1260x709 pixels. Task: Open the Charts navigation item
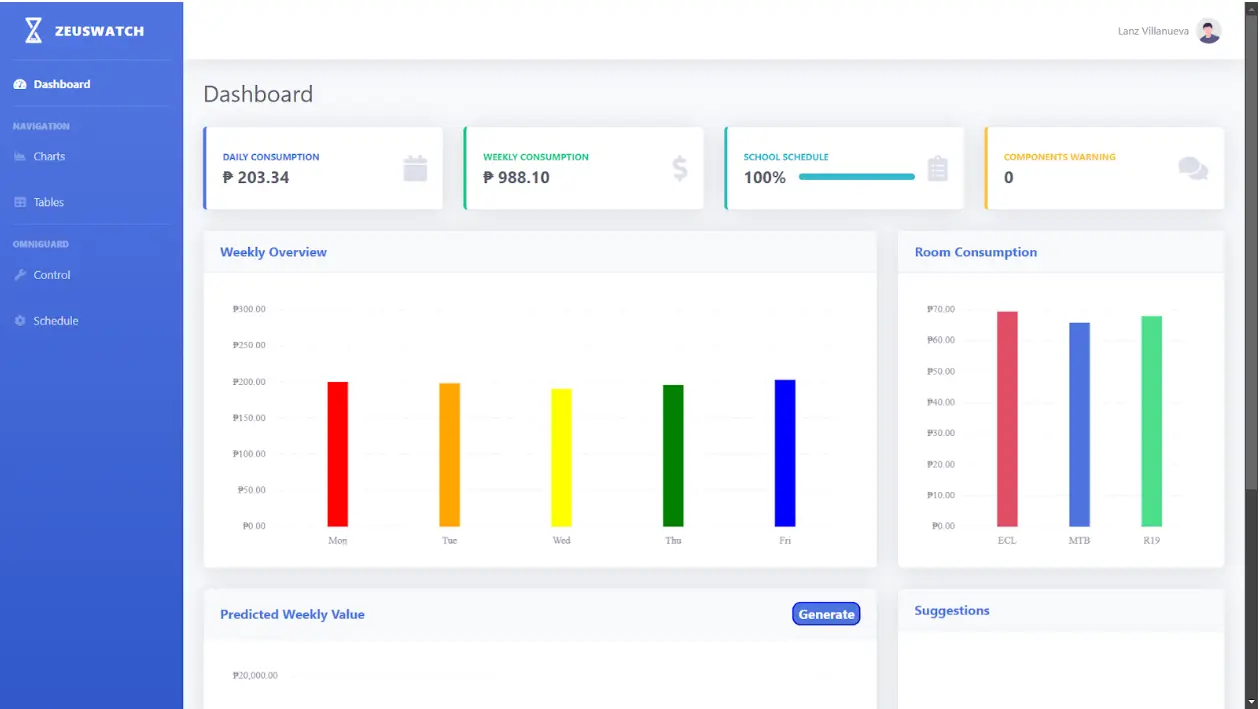click(x=48, y=156)
